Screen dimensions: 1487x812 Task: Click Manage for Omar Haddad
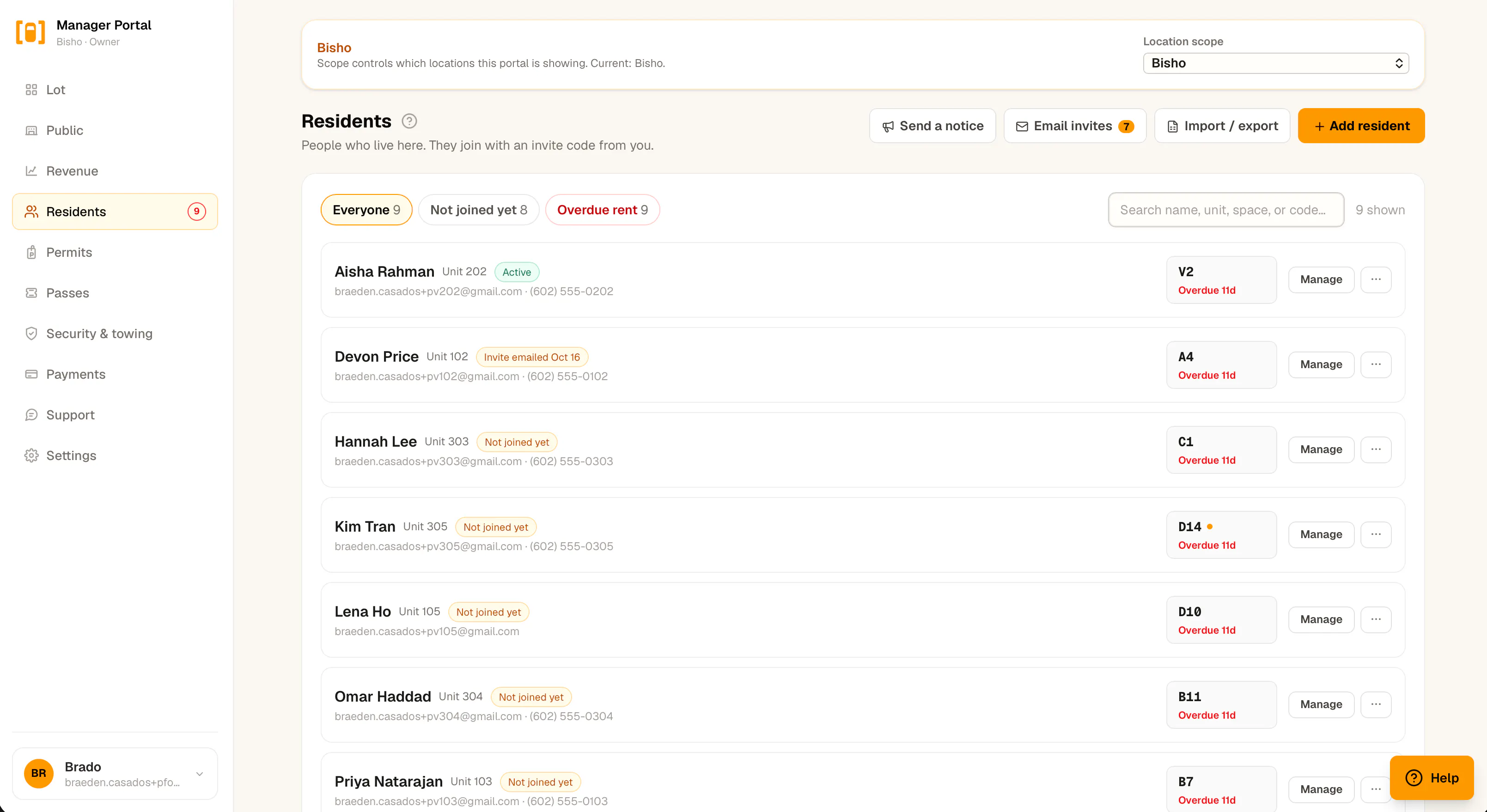click(1321, 704)
